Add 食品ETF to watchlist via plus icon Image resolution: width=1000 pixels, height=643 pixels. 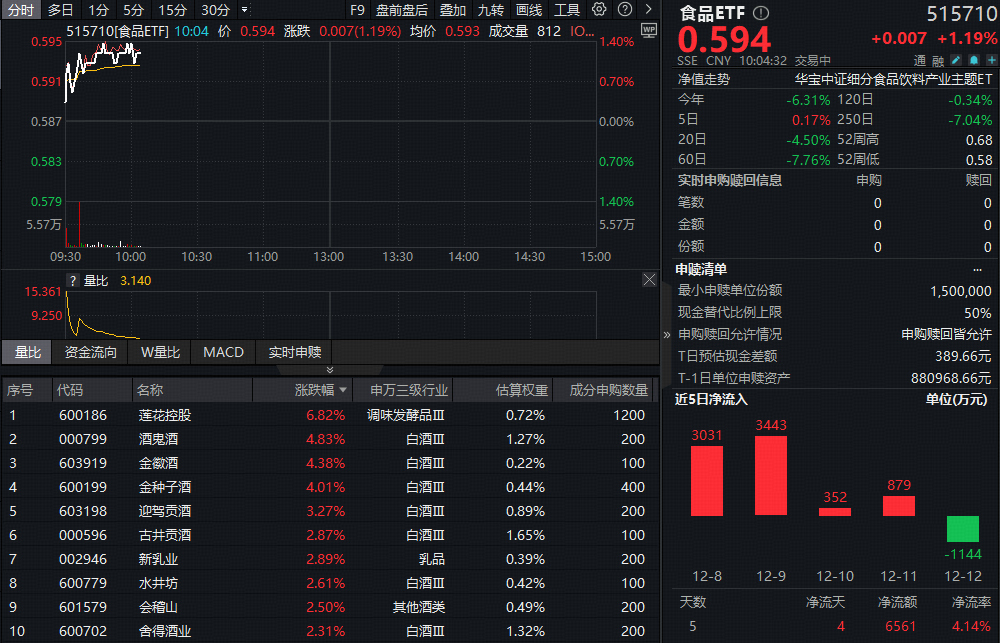tap(991, 60)
